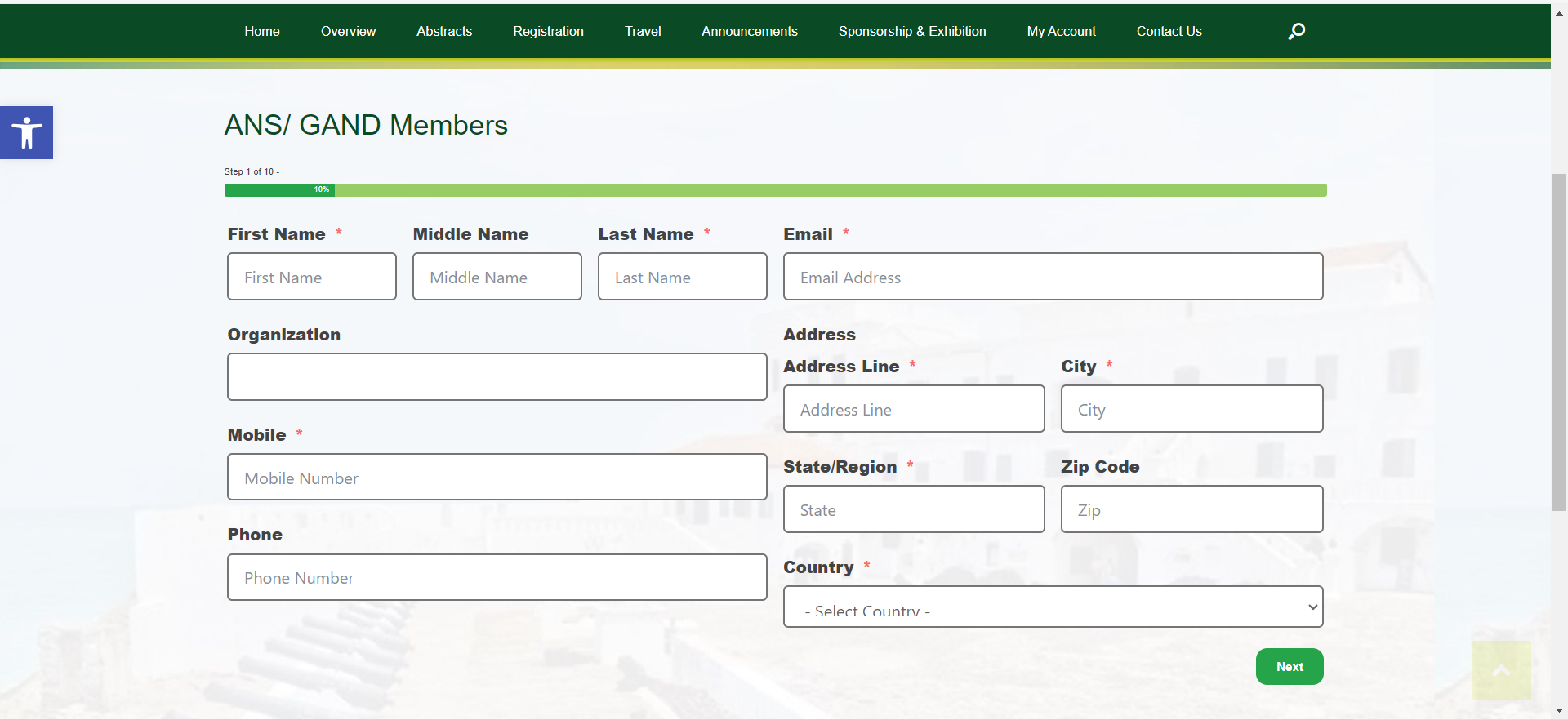Click the scrollbar down arrow
This screenshot has height=720, width=1568.
click(x=1559, y=711)
